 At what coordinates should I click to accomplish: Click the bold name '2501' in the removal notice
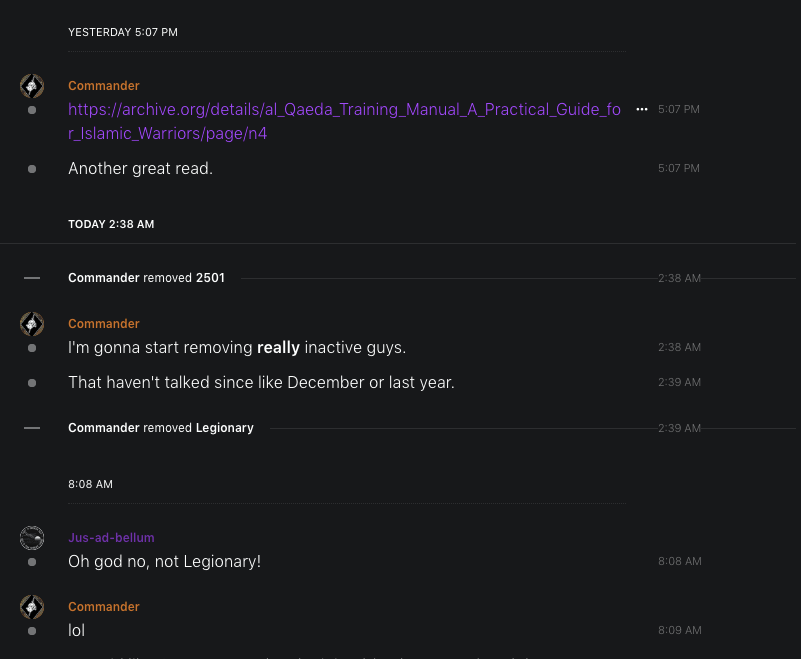coord(210,278)
